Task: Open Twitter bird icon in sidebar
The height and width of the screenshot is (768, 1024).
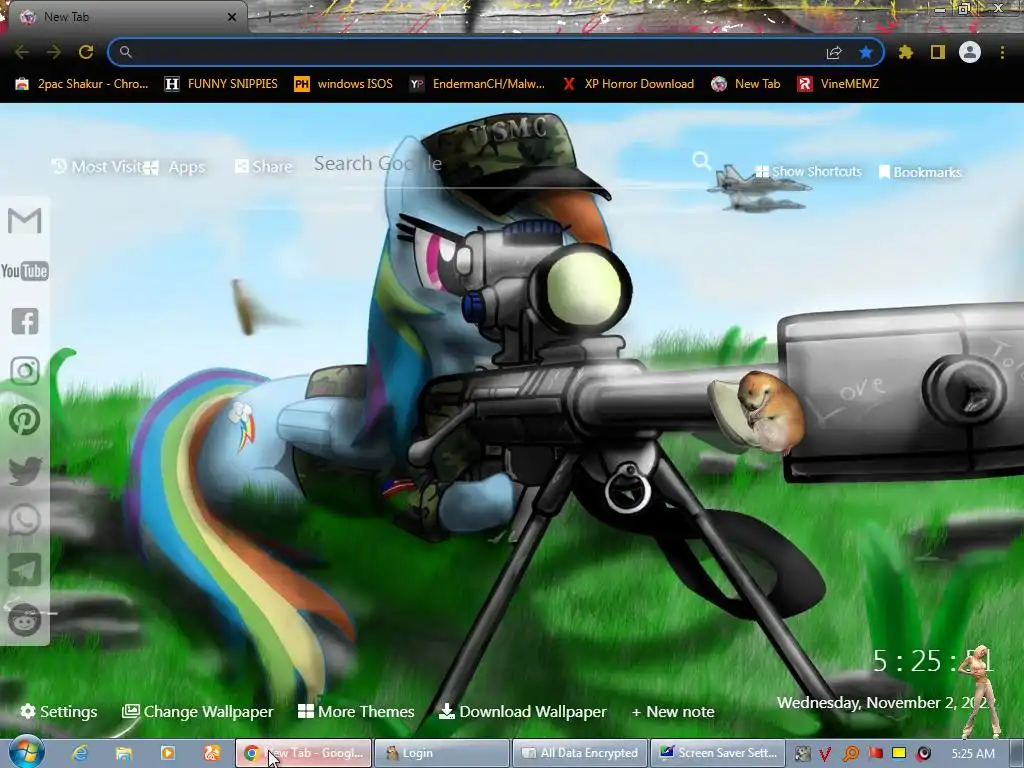Action: click(25, 471)
